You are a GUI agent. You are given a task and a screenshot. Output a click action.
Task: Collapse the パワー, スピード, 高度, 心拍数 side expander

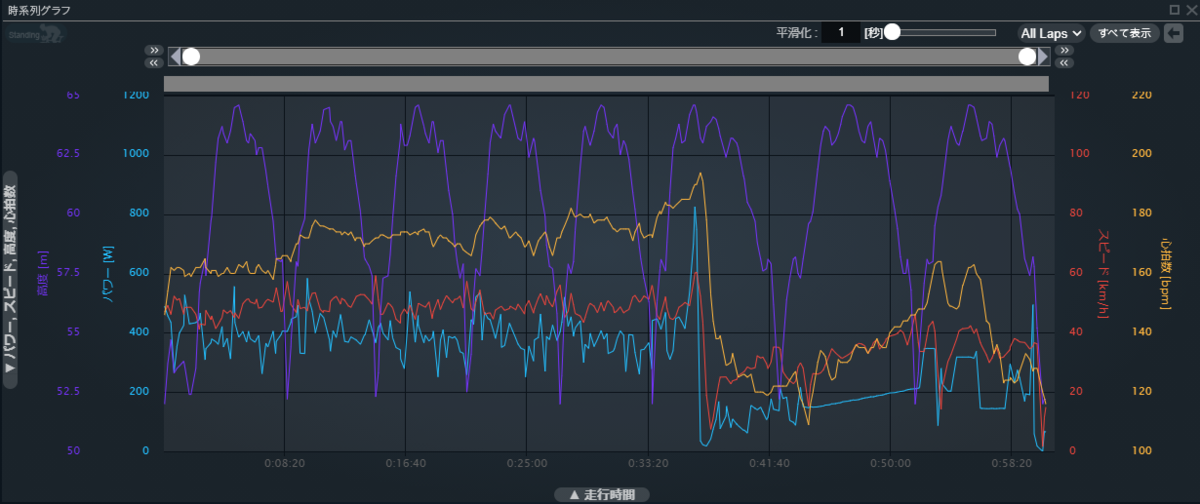click(x=10, y=279)
